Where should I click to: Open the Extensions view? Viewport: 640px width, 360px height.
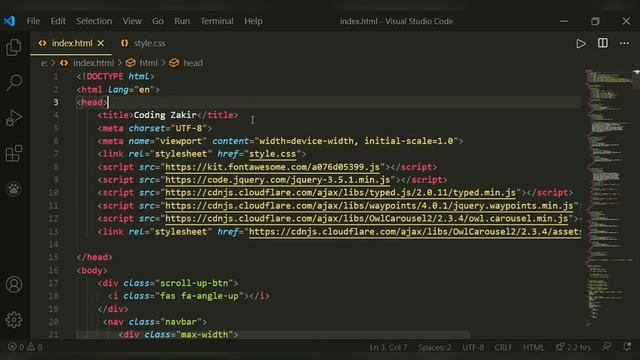coord(14,153)
